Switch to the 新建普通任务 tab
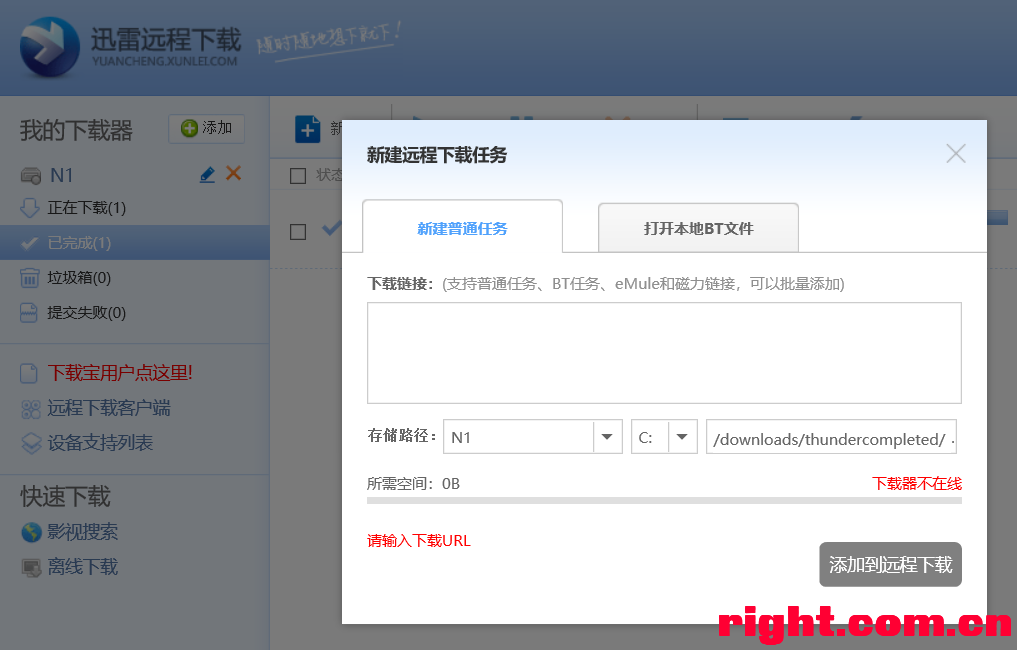The image size is (1017, 650). [462, 227]
